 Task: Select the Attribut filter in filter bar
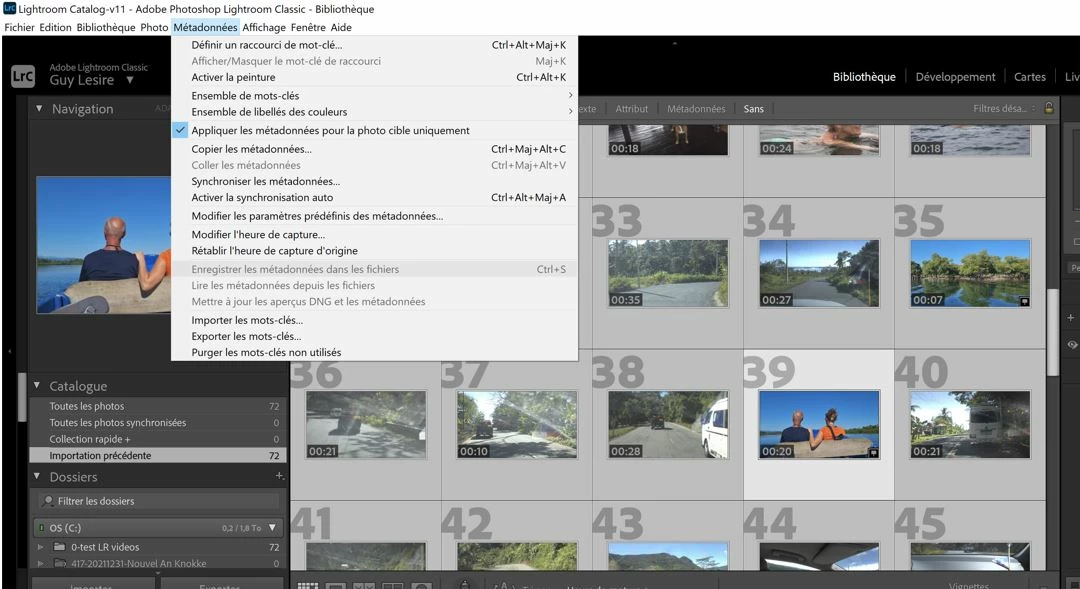[632, 108]
